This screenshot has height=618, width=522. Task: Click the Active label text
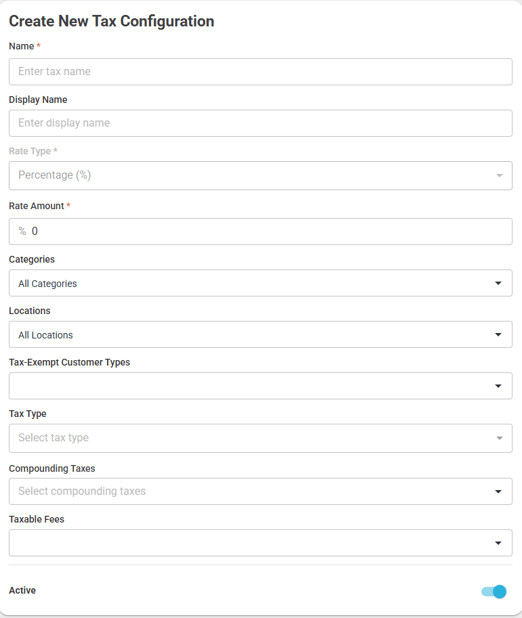22,590
